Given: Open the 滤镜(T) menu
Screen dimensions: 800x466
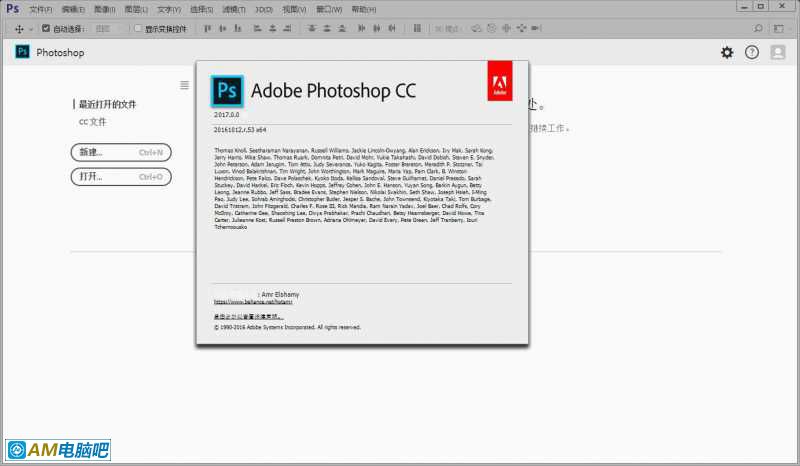Looking at the screenshot, I should tap(234, 10).
